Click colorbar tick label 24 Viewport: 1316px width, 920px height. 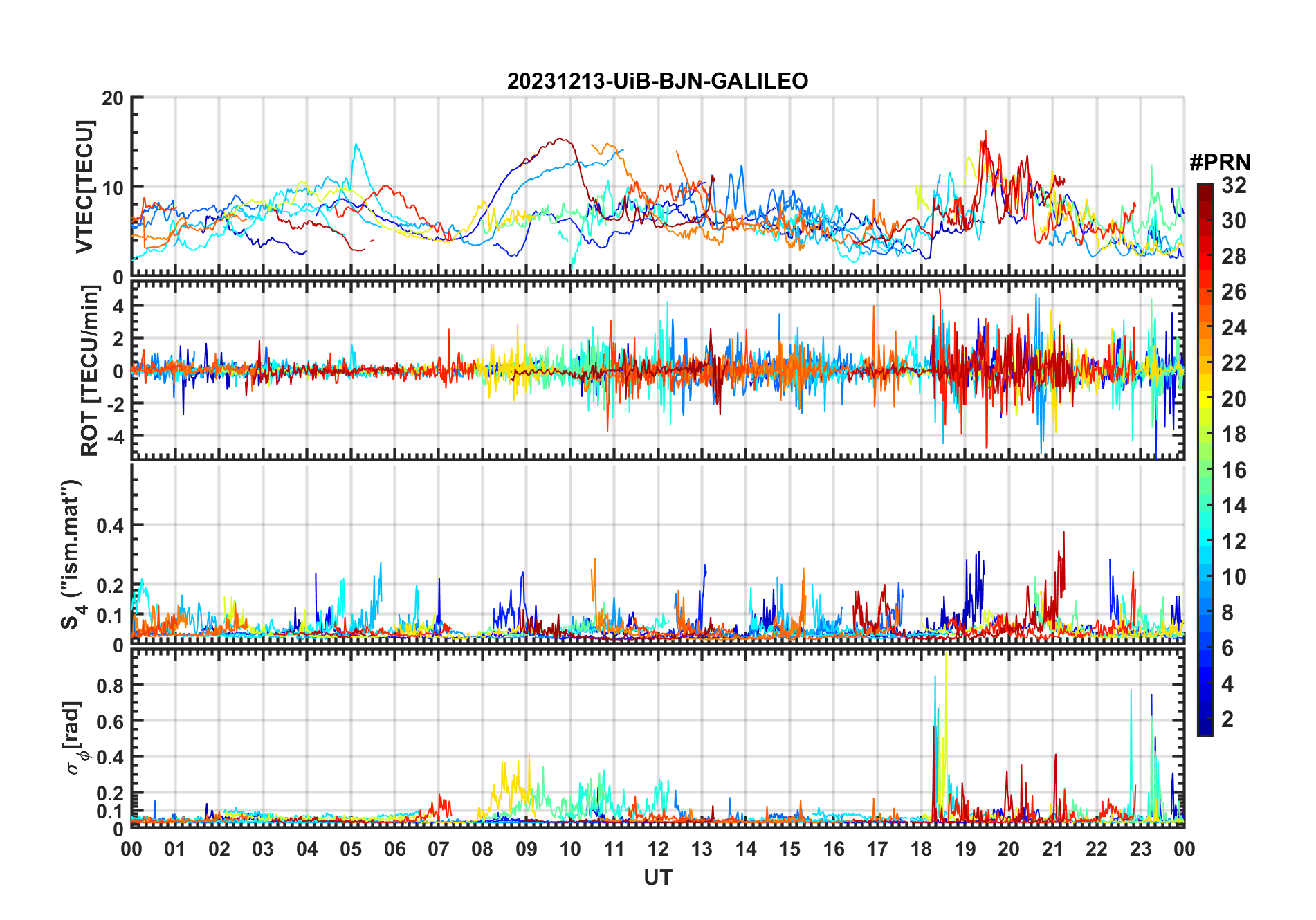[1234, 328]
